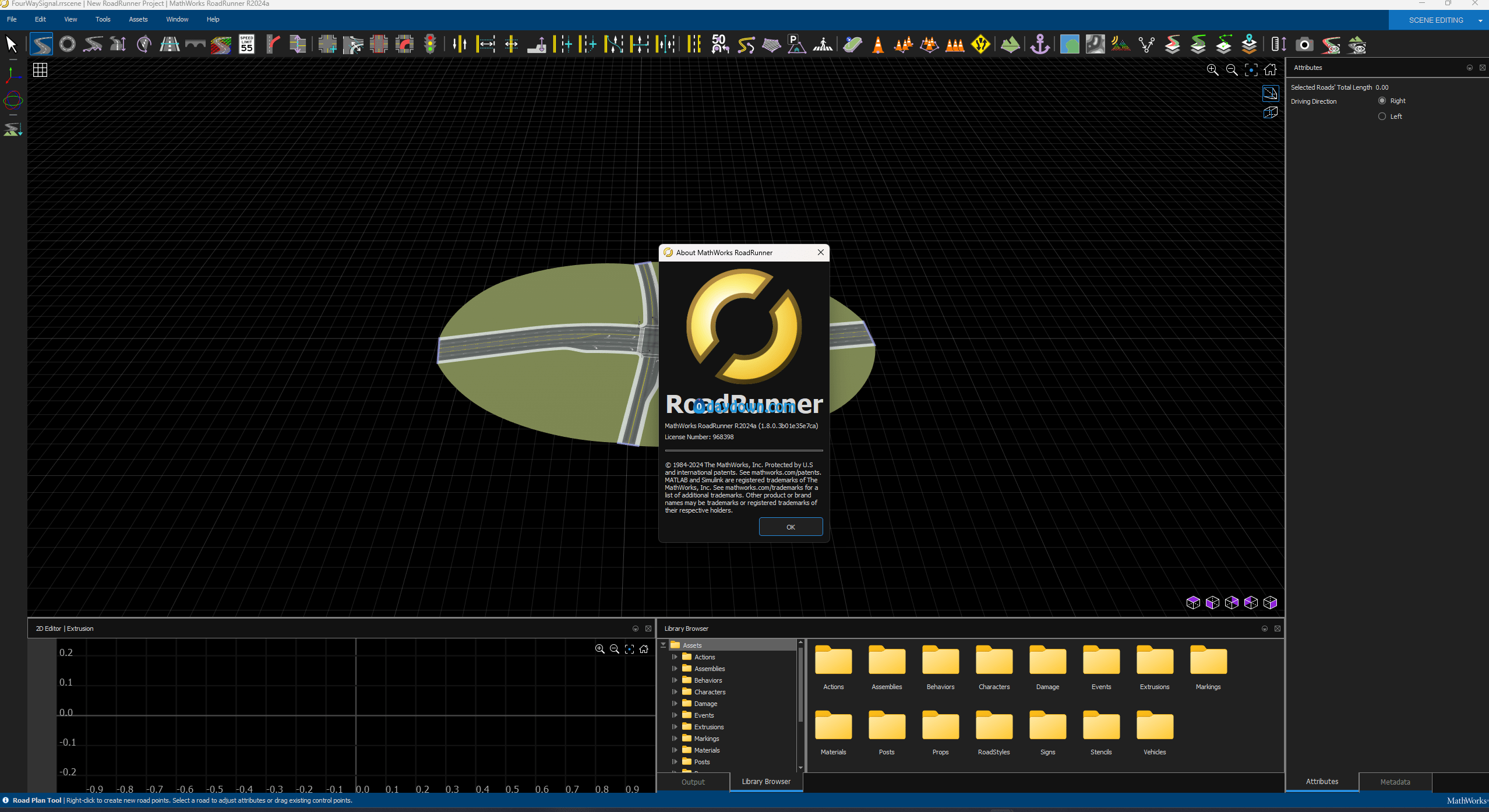Toggle the axis gizmo icon on left sidebar
The height and width of the screenshot is (812, 1489).
coord(12,75)
